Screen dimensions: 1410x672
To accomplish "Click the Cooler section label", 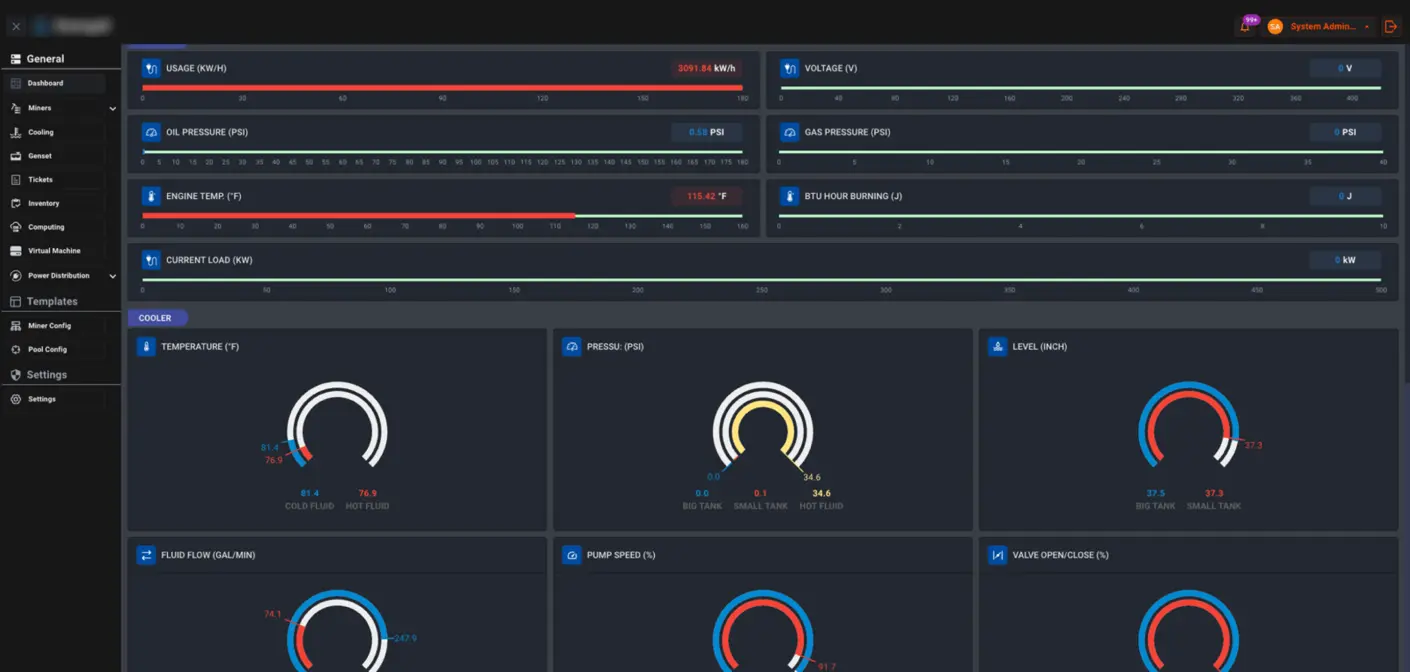I will pos(155,318).
